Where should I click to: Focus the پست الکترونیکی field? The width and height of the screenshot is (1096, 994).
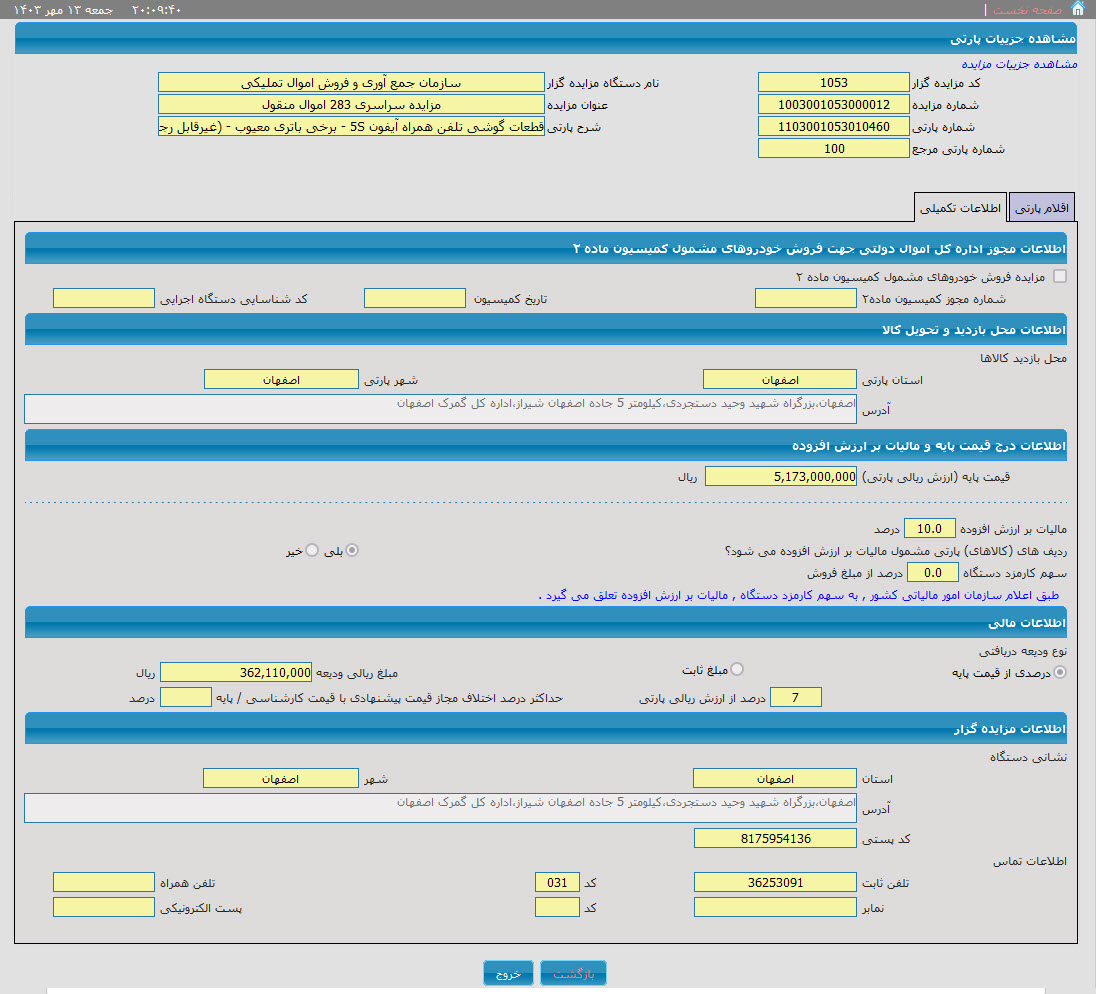(103, 907)
